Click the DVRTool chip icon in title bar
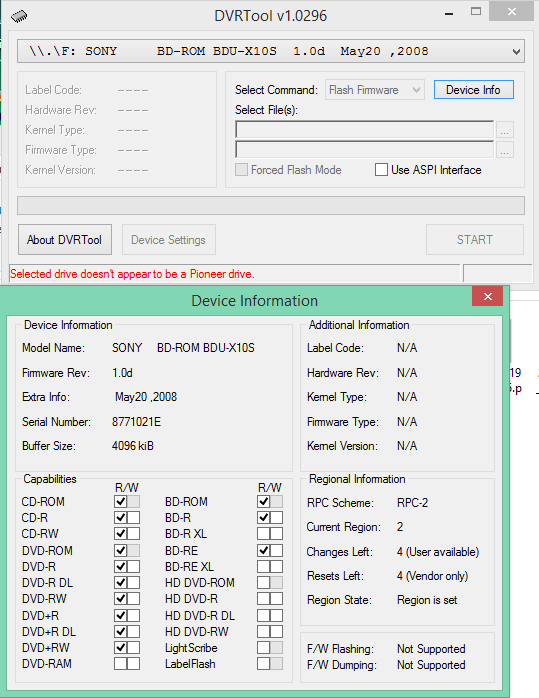The image size is (539, 698). click(19, 16)
